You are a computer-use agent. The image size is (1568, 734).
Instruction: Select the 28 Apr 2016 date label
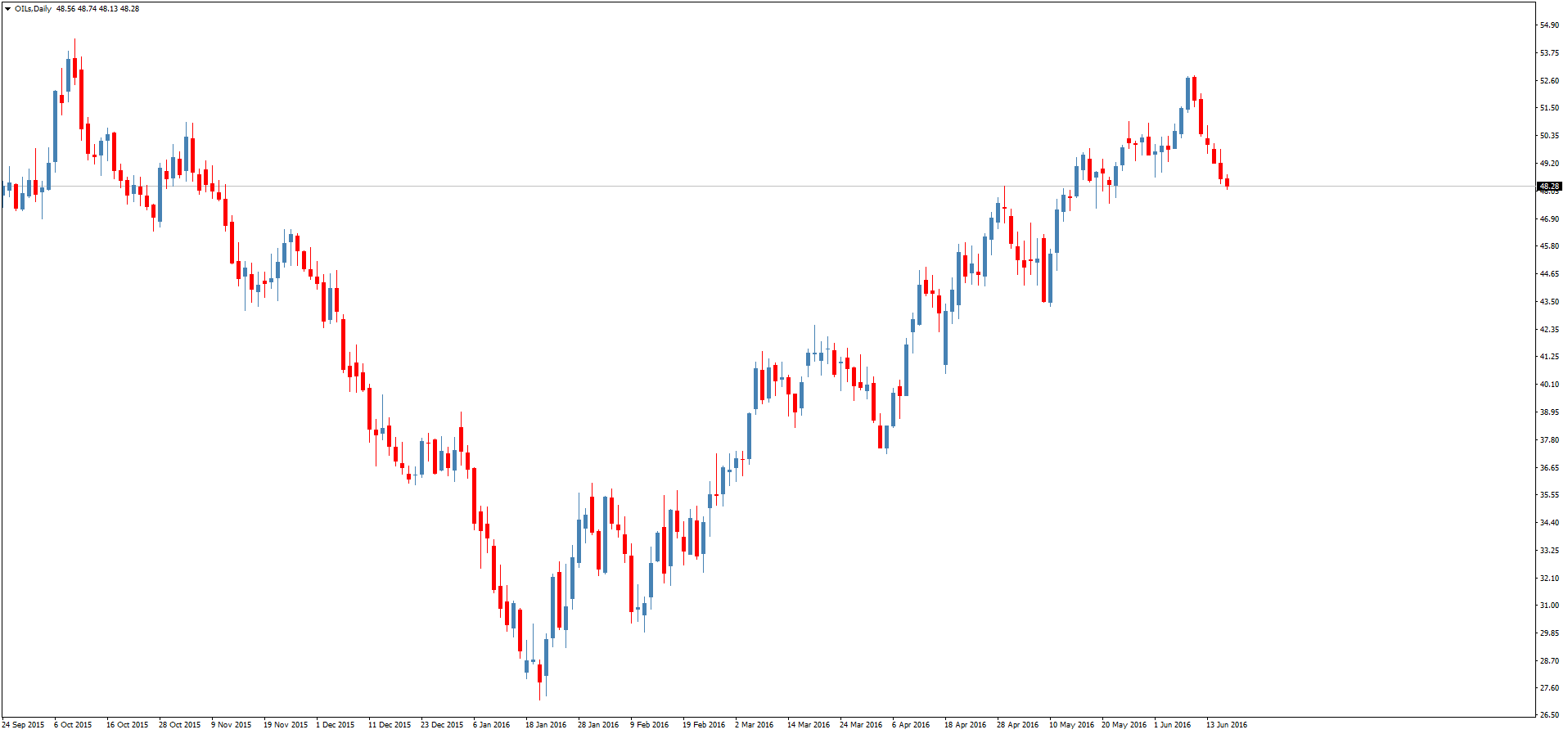coord(1018,725)
